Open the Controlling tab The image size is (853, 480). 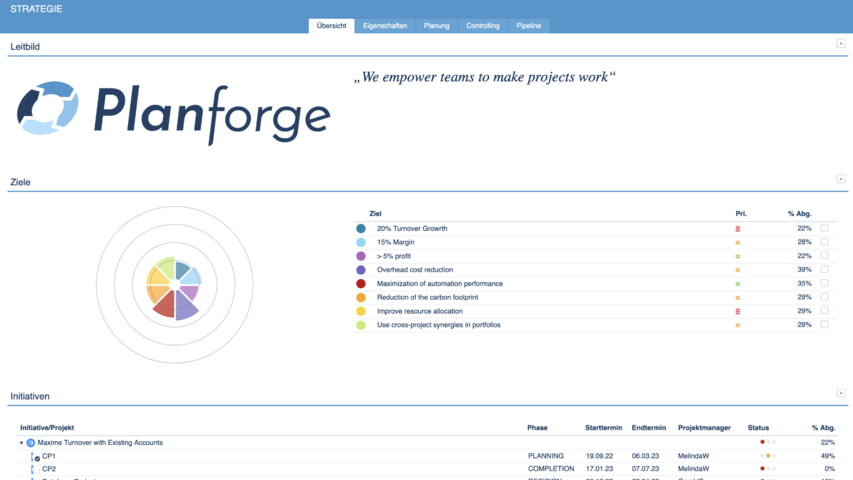(x=483, y=25)
